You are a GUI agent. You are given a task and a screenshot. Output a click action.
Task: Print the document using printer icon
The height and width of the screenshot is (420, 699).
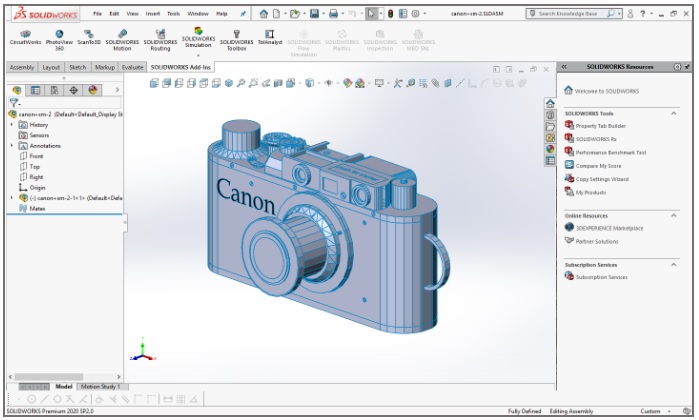(x=333, y=14)
